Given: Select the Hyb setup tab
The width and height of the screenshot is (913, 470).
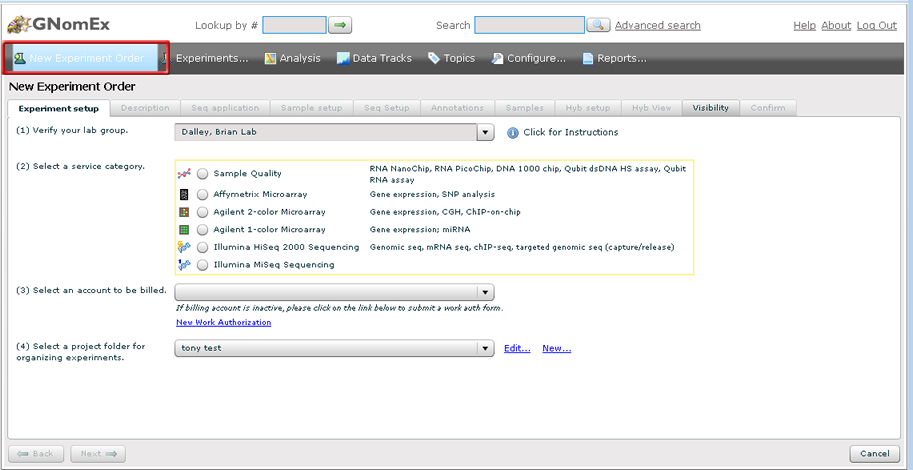Looking at the screenshot, I should (588, 108).
